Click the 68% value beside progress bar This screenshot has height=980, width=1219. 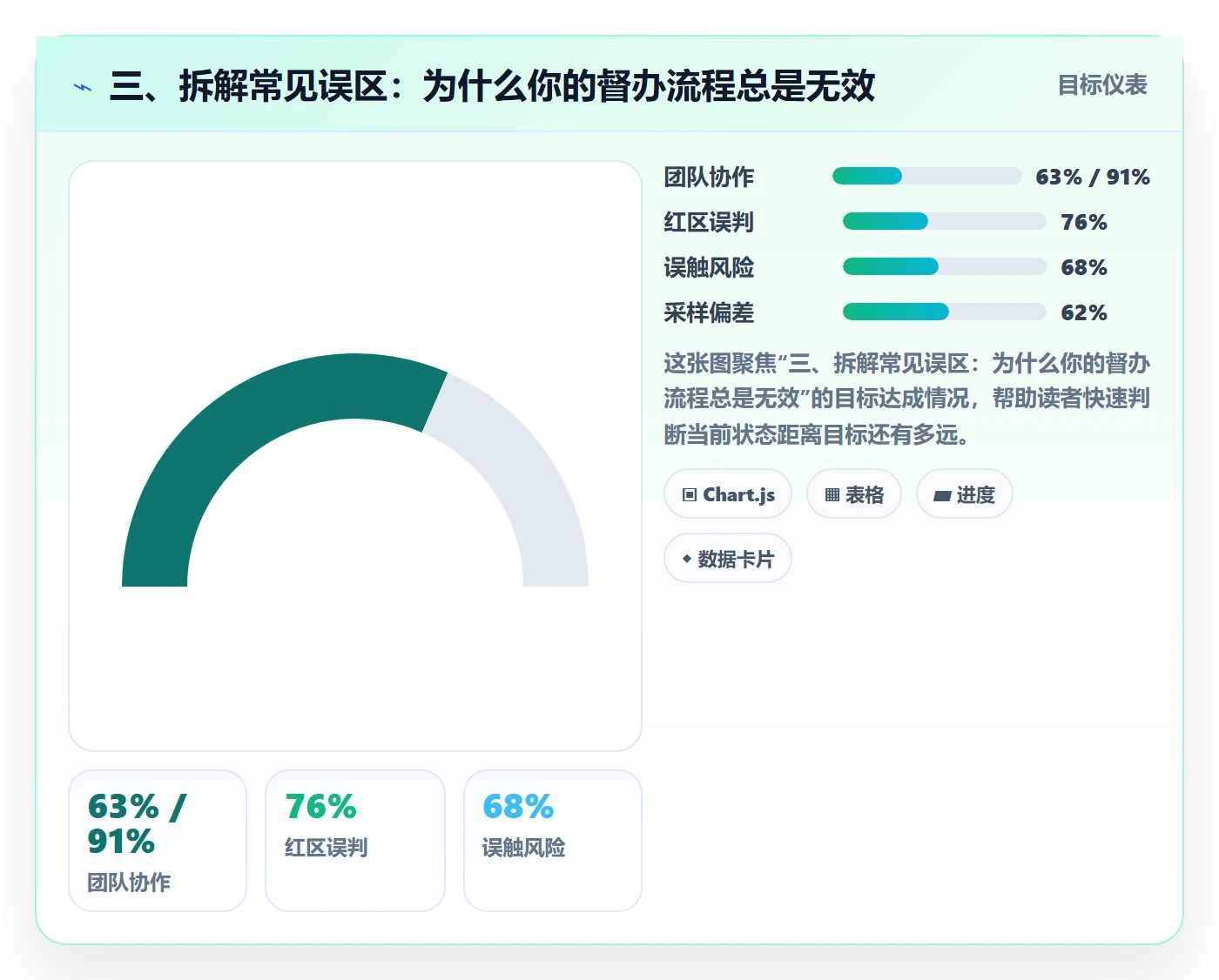point(1084,267)
